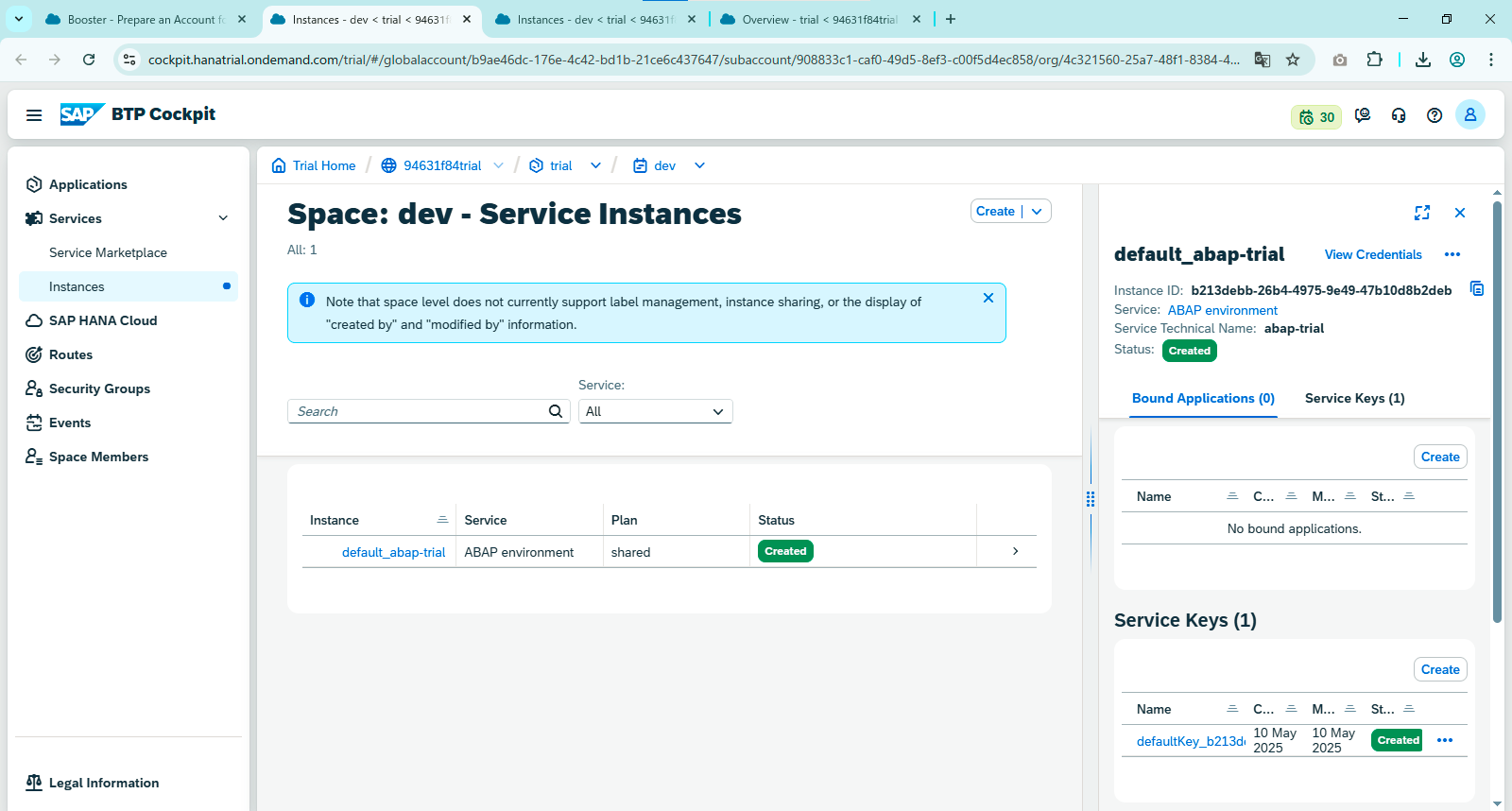Select Instances in side navigation
Viewport: 1512px width, 811px height.
(129, 286)
